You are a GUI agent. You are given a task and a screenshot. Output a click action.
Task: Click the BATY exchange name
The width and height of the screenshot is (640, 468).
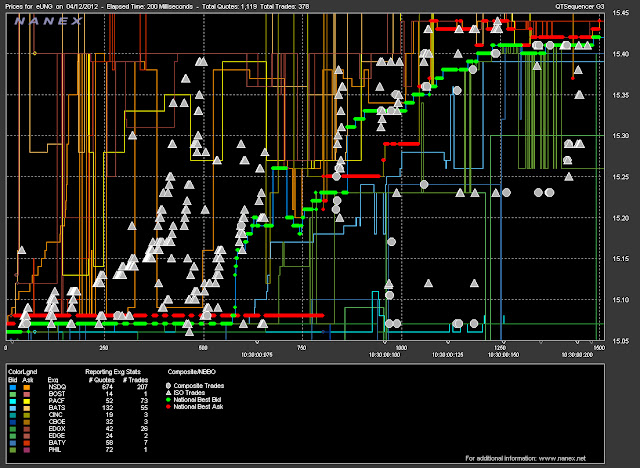pyautogui.click(x=57, y=442)
